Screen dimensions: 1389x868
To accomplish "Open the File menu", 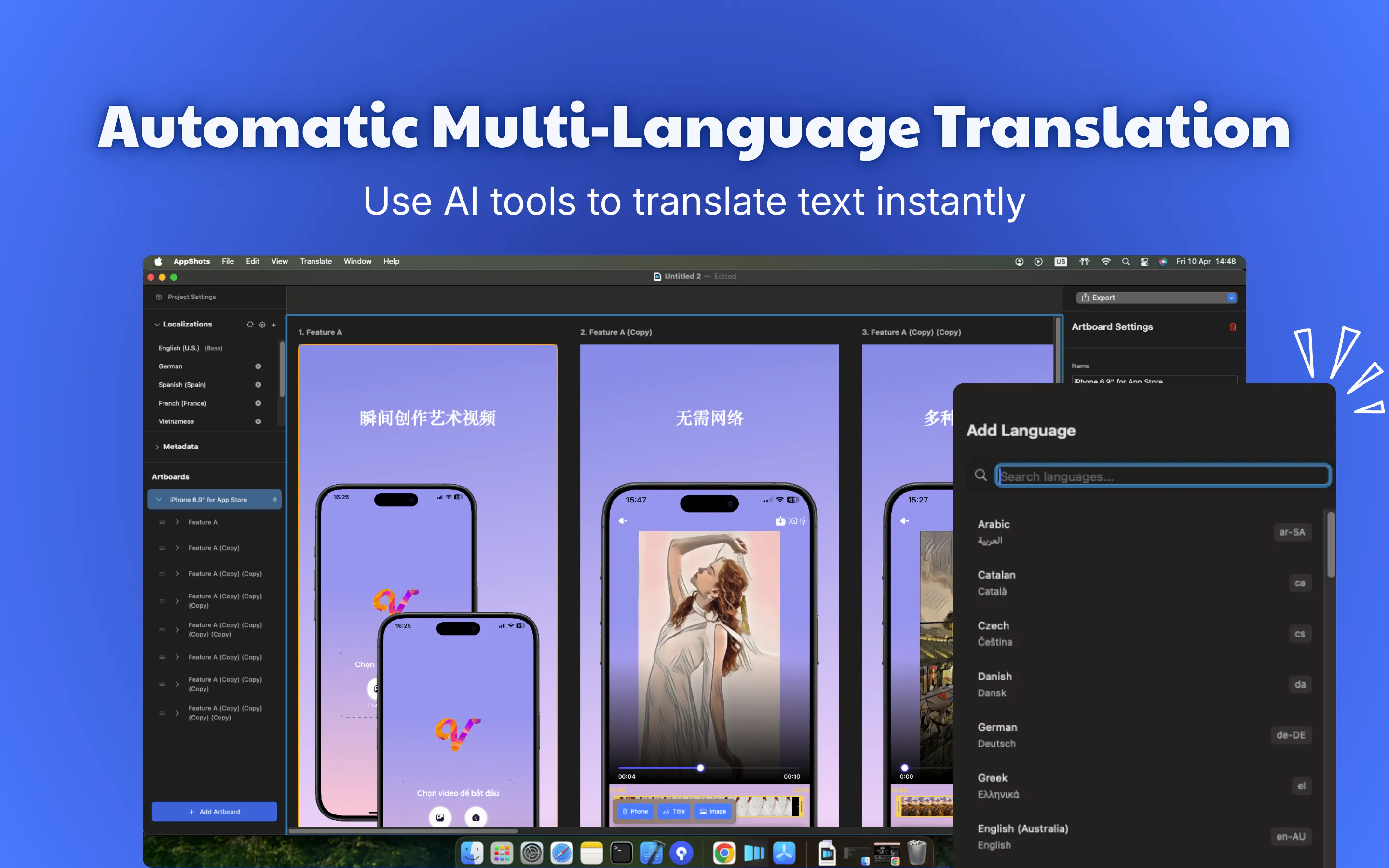I will 228,261.
